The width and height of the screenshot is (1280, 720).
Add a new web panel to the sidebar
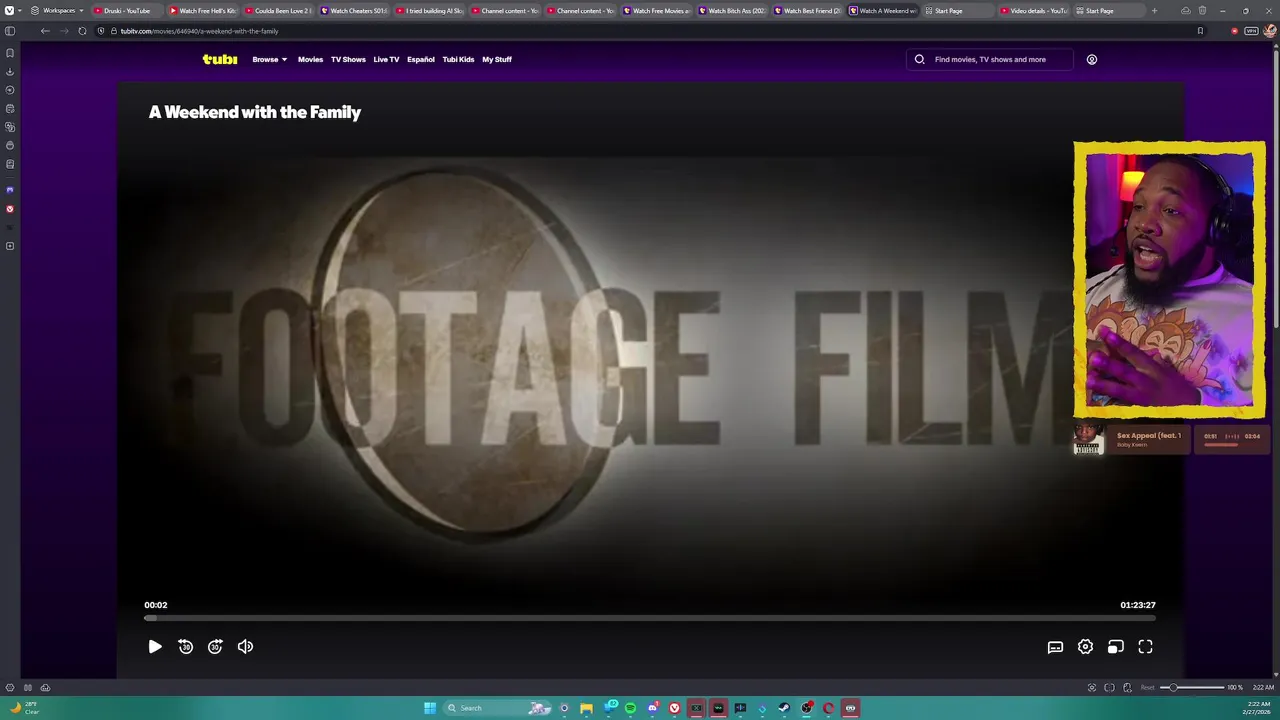tap(10, 246)
